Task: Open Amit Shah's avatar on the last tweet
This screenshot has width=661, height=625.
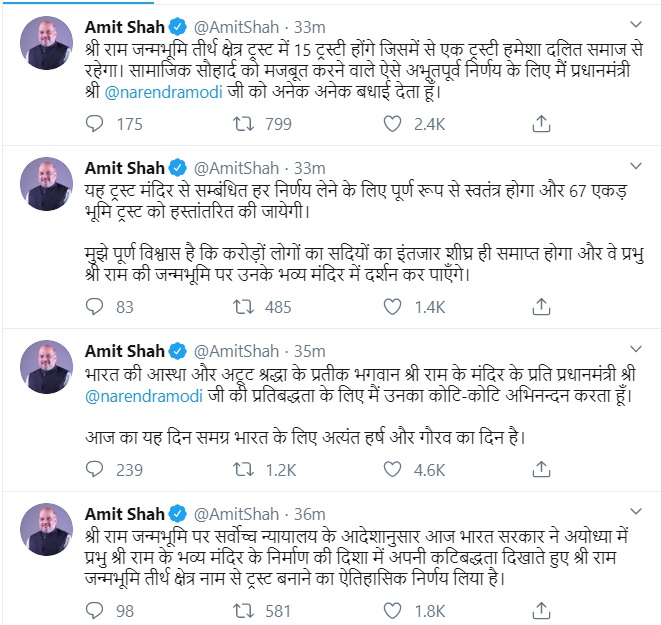Action: [46, 529]
